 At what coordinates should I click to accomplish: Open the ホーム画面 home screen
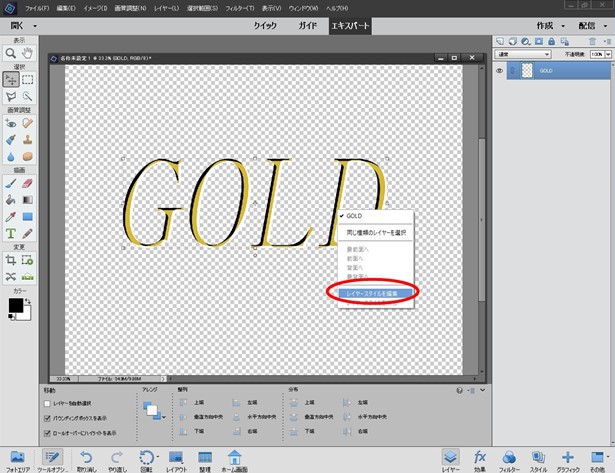[x=234, y=461]
